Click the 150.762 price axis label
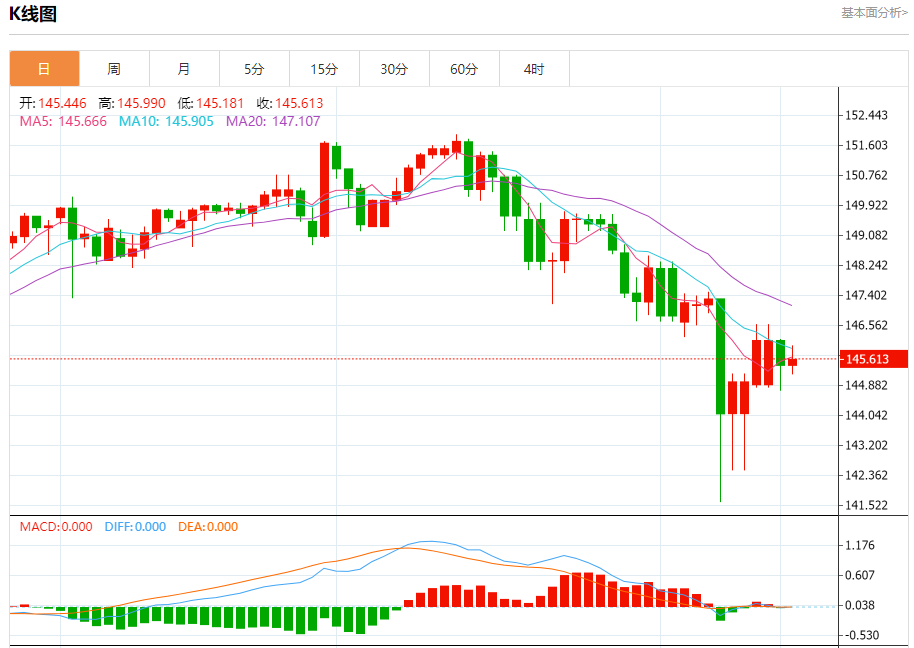Viewport: 914px width, 648px height. (x=866, y=175)
